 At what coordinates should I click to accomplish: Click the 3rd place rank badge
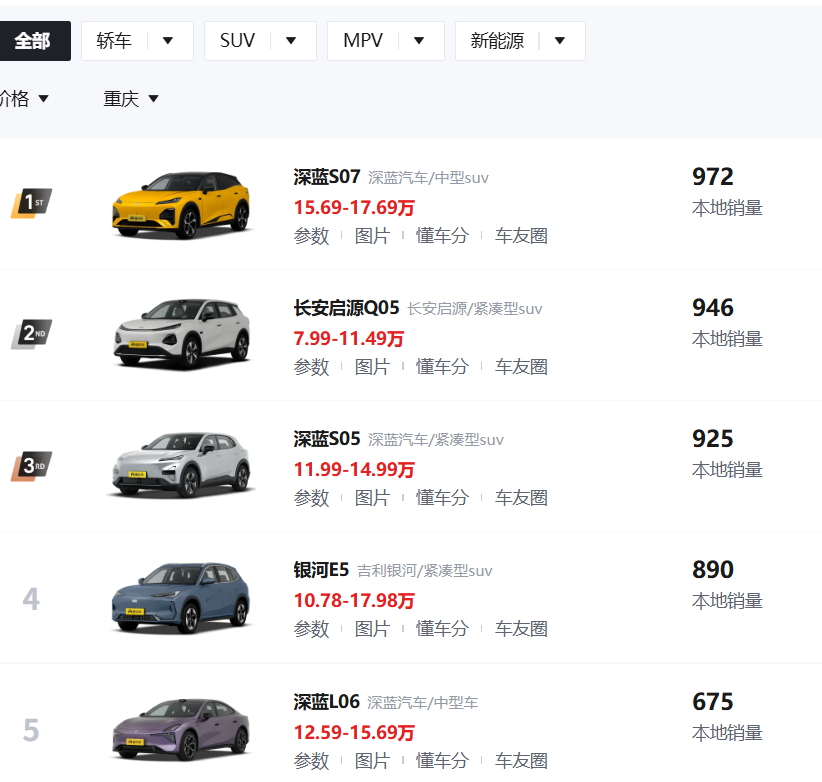pos(31,466)
